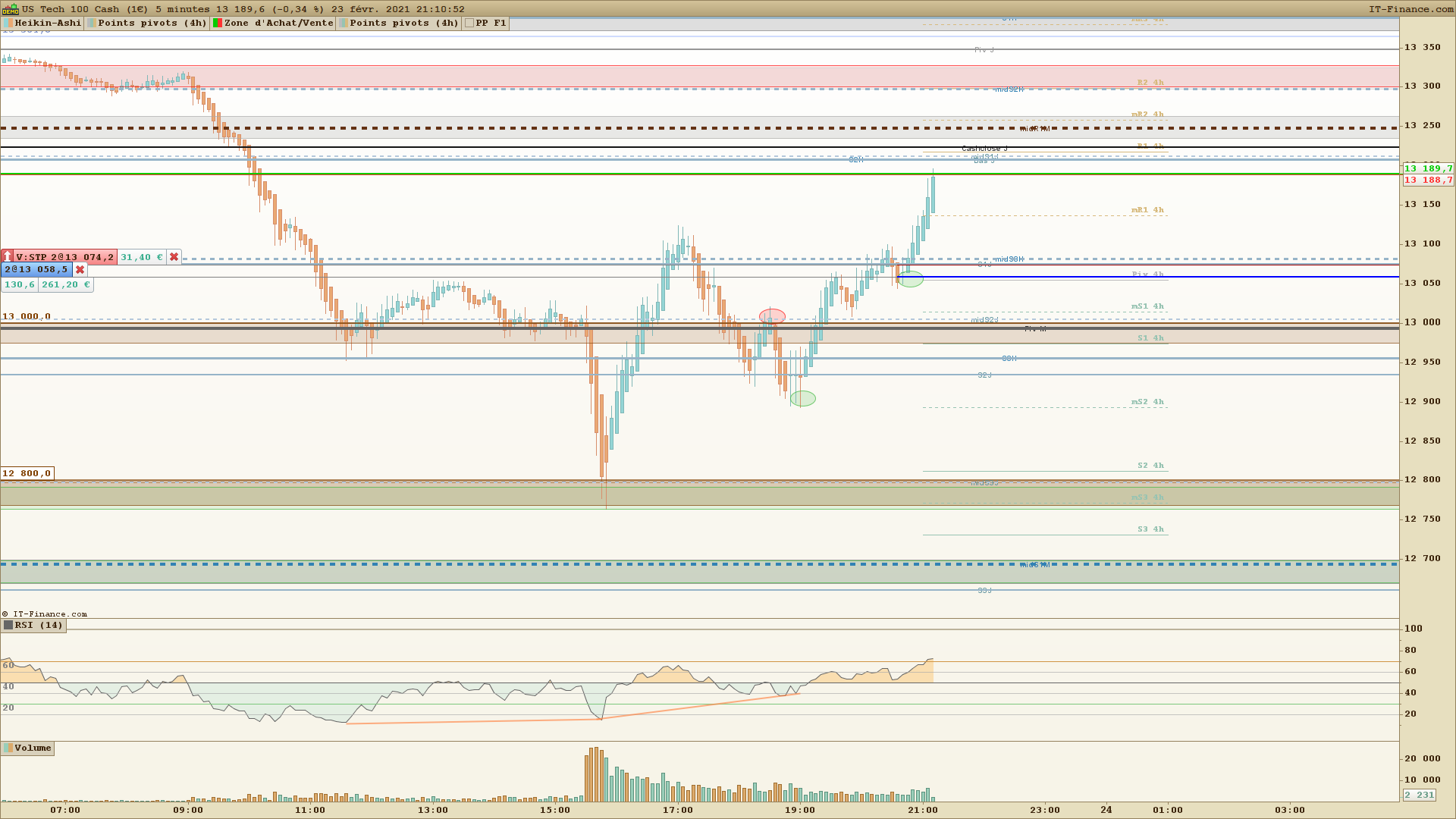Click the IT-Finance.com link at top right

(1410, 9)
